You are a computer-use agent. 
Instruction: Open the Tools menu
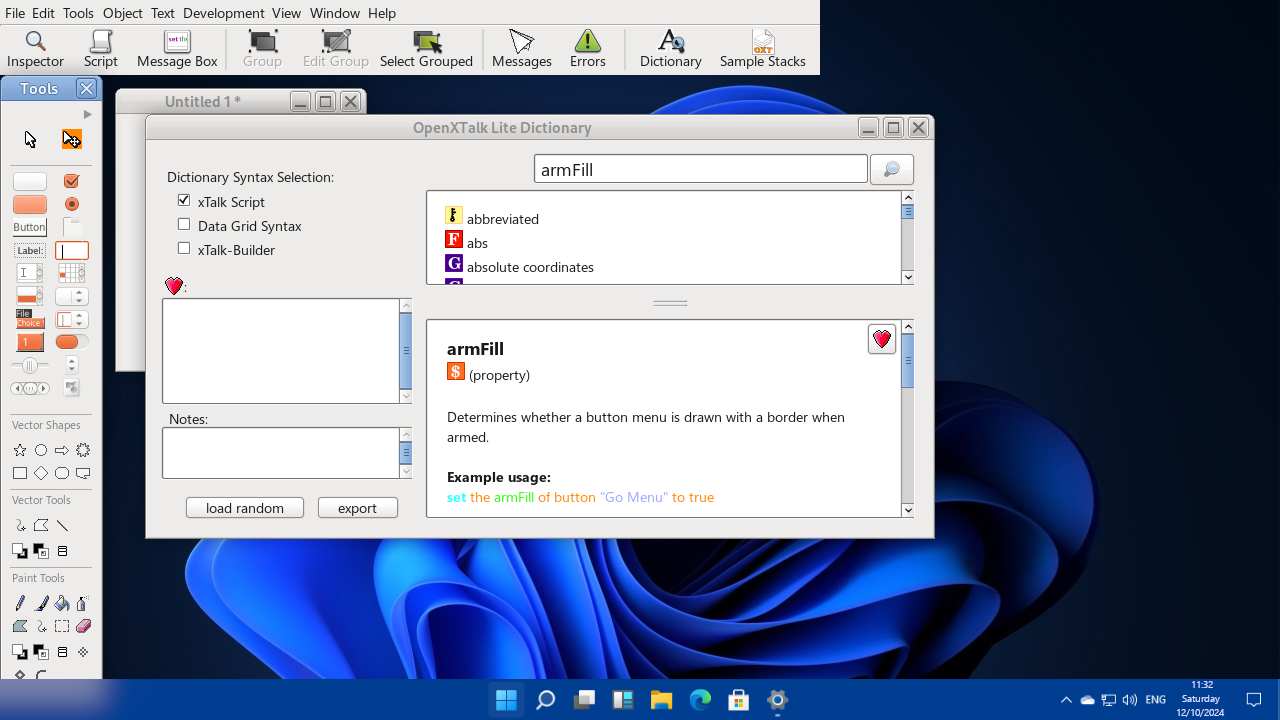coord(78,13)
